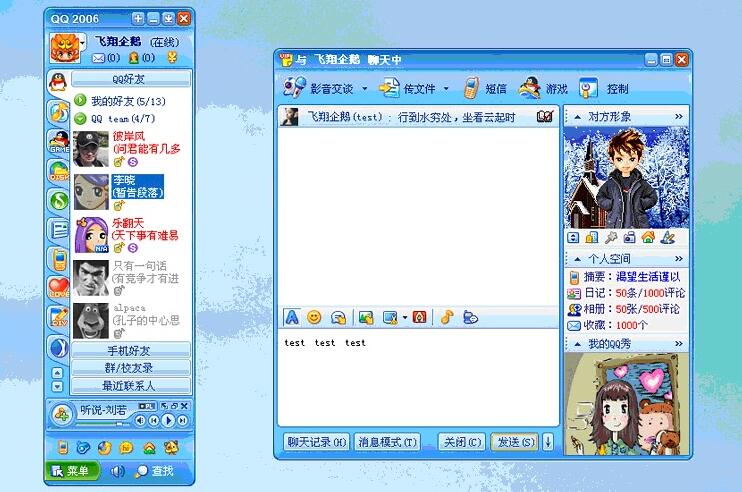Expand the 我的好友 (5/13) group
Screen dimensions: 742x492
tap(80, 100)
